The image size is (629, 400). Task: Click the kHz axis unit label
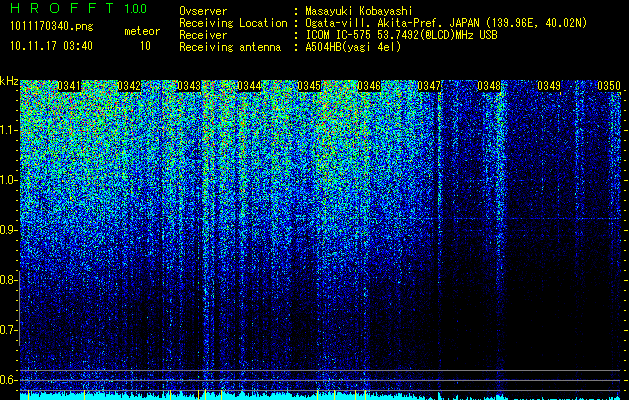tap(9, 81)
